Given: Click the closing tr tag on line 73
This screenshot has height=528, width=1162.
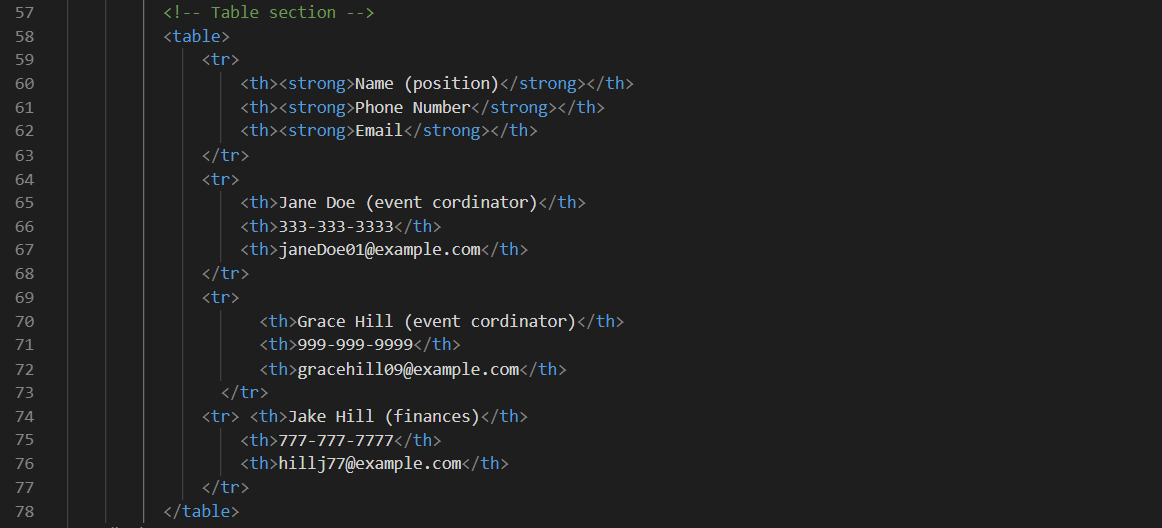Looking at the screenshot, I should (x=244, y=393).
